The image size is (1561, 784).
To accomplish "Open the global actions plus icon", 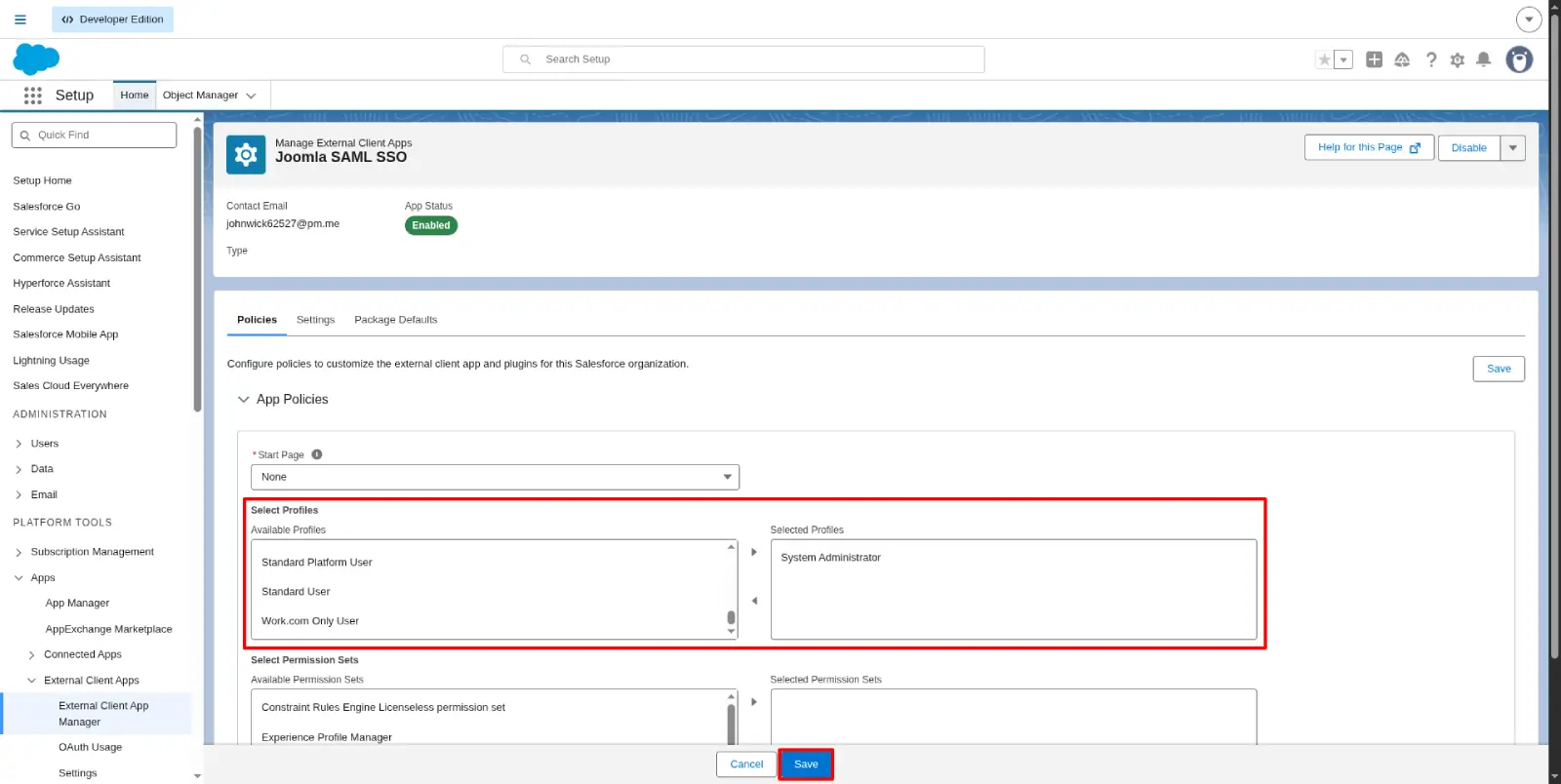I will click(x=1374, y=59).
